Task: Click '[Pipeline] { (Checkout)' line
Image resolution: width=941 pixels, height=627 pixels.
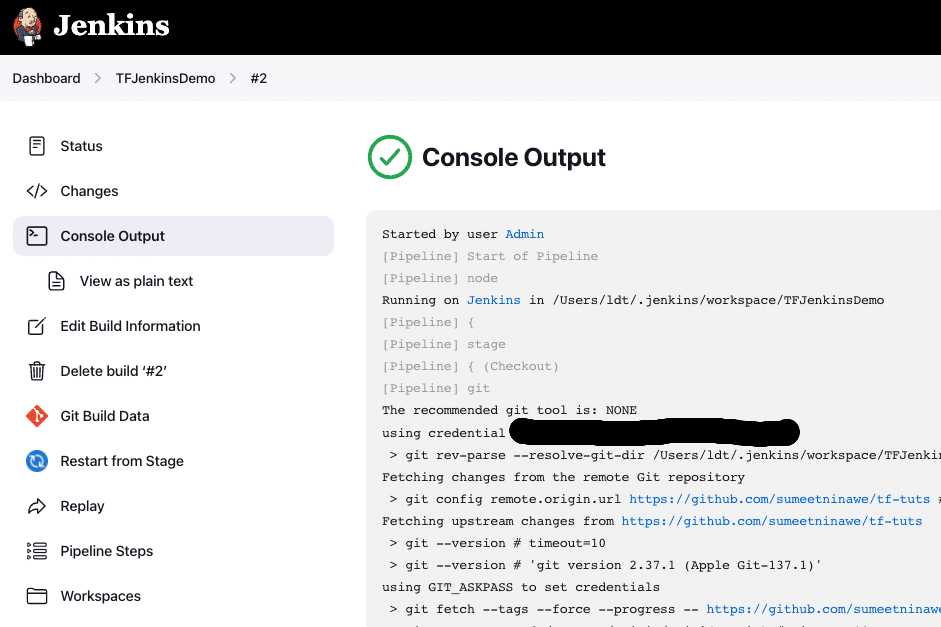Action: point(470,366)
